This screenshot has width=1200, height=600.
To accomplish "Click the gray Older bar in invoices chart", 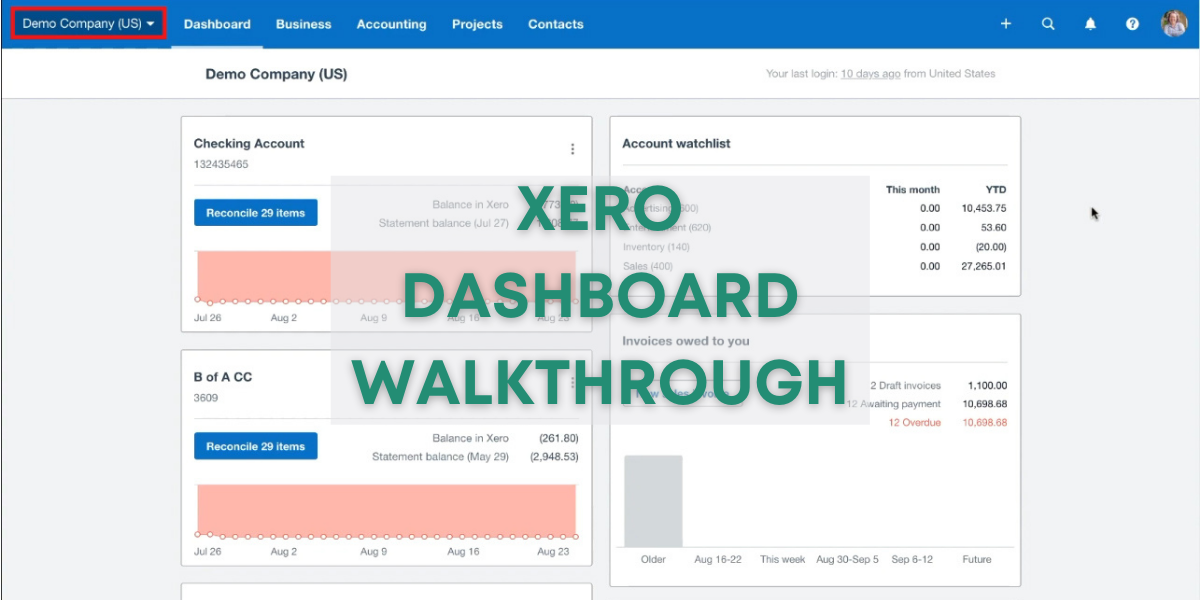I will coord(653,501).
